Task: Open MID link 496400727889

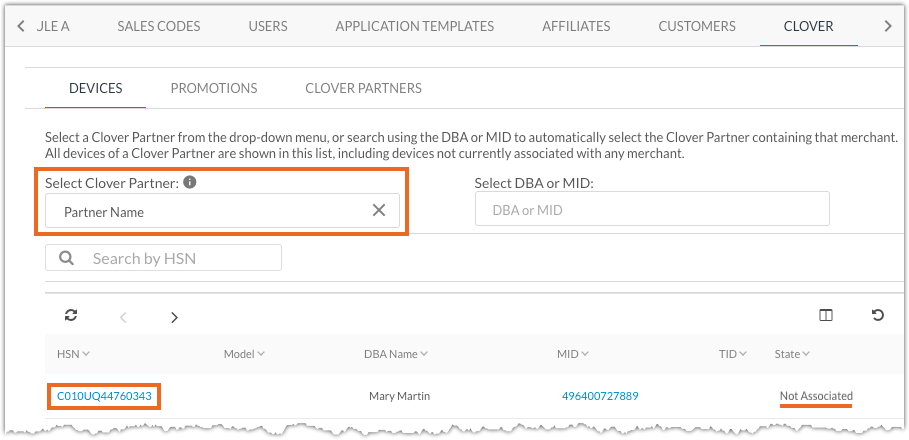Action: [600, 396]
